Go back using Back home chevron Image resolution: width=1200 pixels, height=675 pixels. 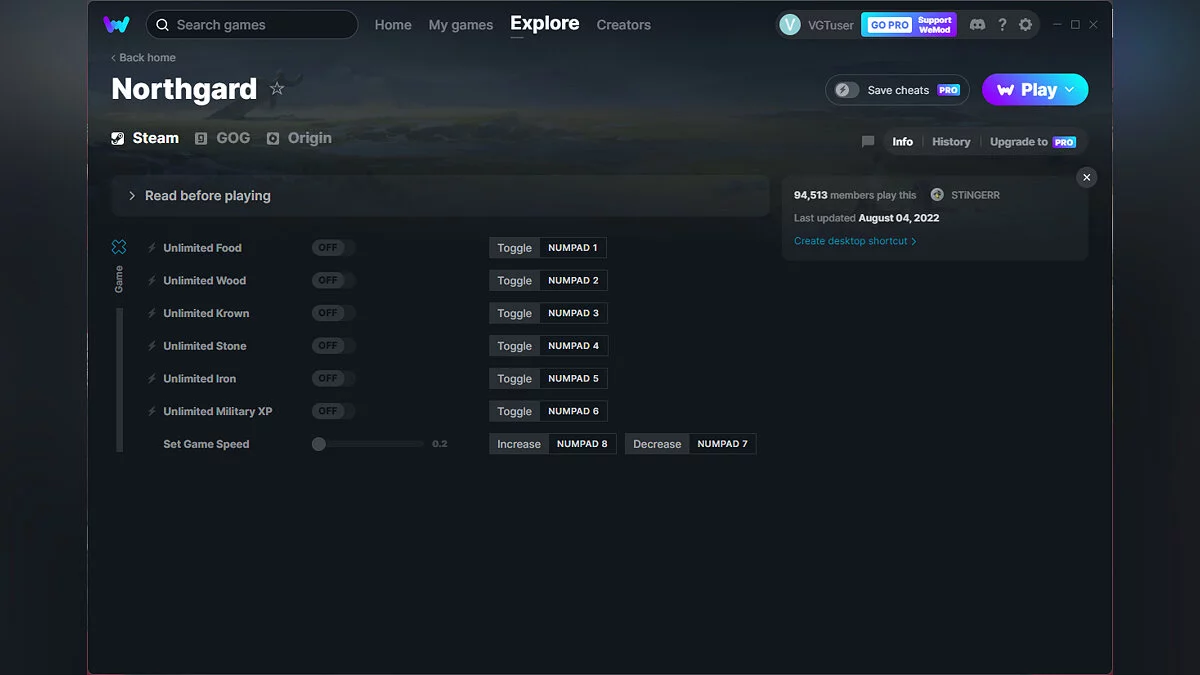point(114,58)
